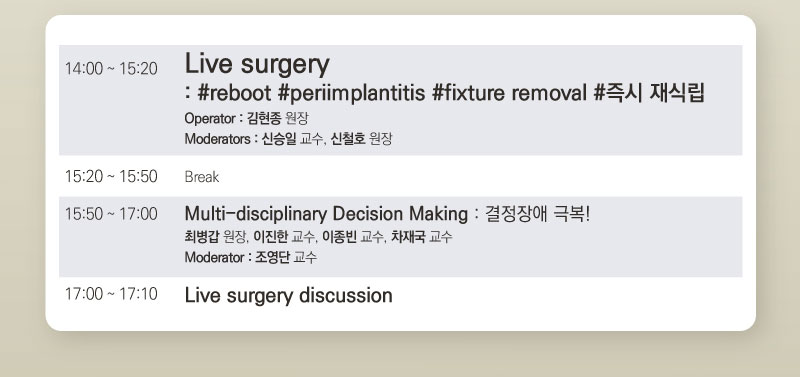This screenshot has width=800, height=377.
Task: Click the #reboot hashtag
Action: [x=234, y=93]
